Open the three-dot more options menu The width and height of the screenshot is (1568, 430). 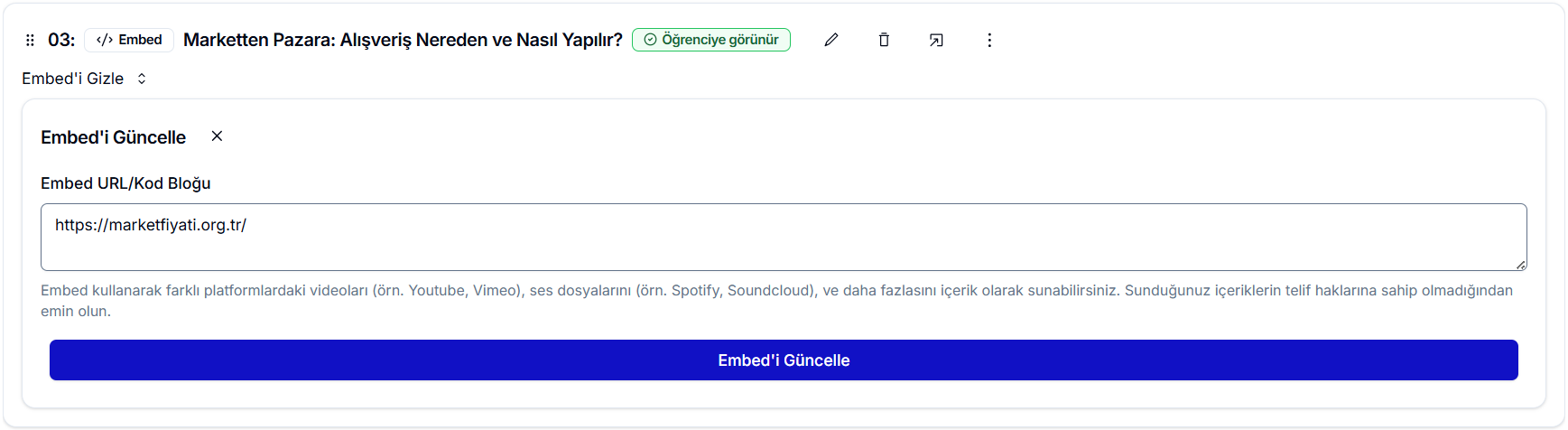[989, 40]
